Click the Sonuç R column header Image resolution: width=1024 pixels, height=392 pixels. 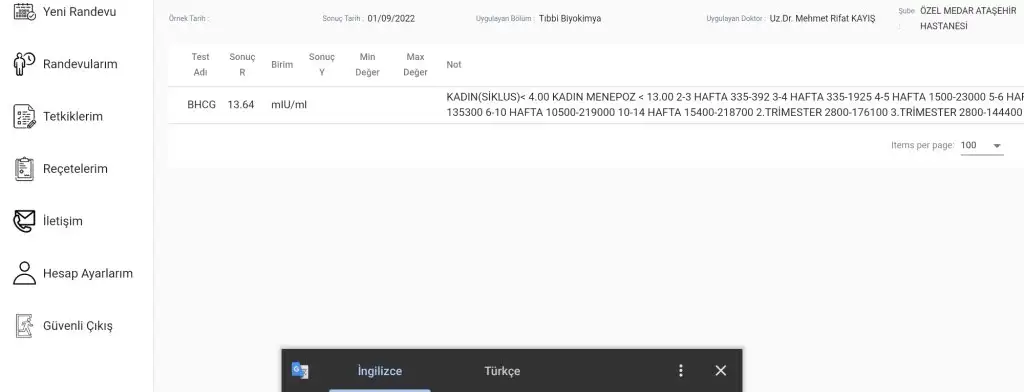(242, 64)
